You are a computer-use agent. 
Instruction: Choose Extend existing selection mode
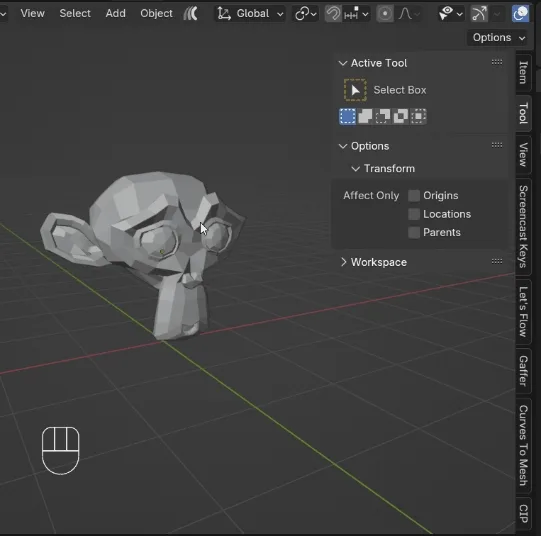(365, 116)
